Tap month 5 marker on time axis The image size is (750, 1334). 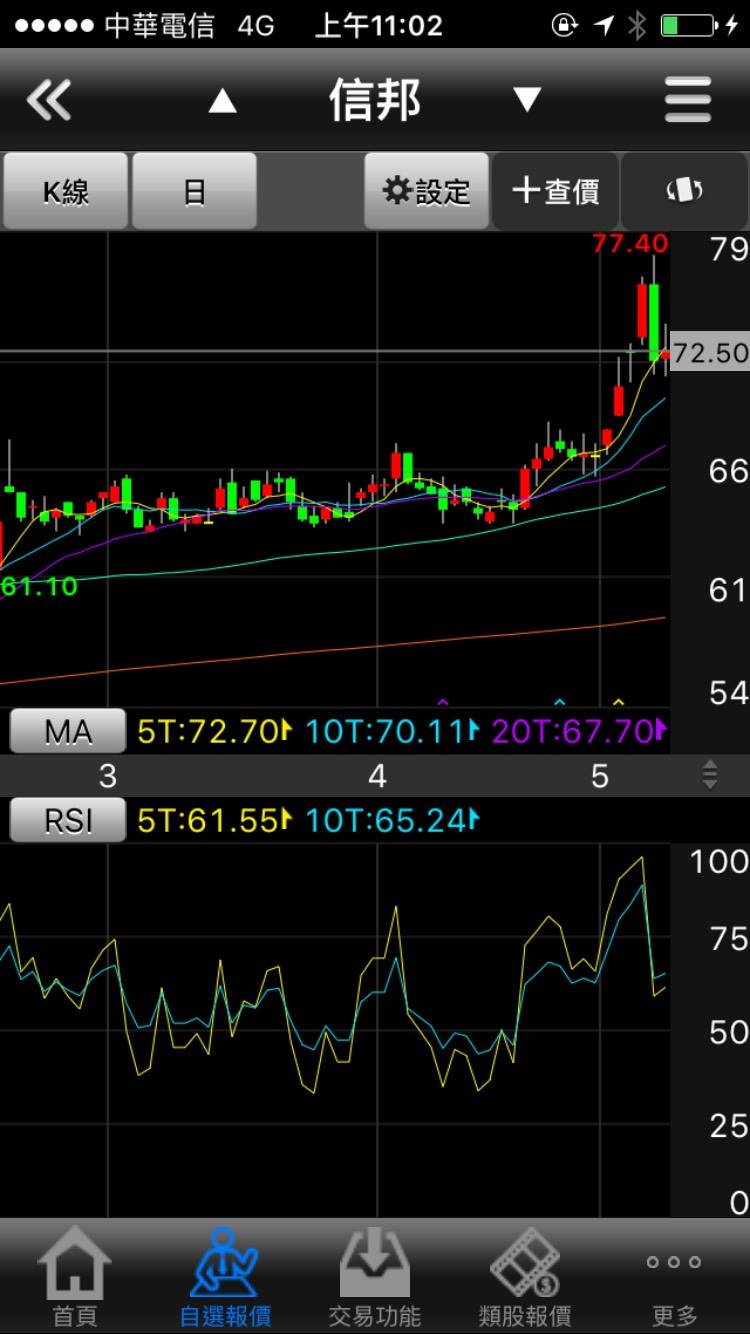click(x=599, y=776)
